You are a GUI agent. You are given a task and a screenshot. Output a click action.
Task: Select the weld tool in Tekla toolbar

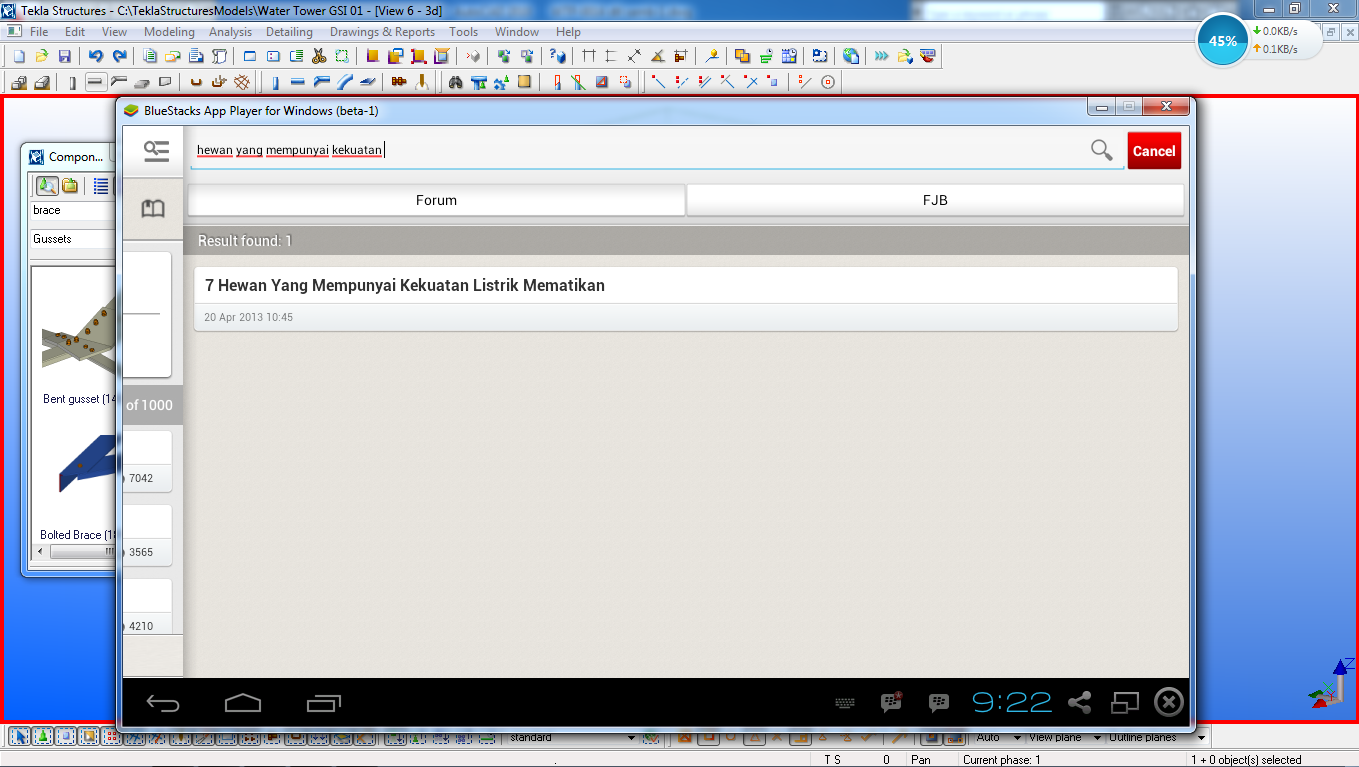coord(422,82)
